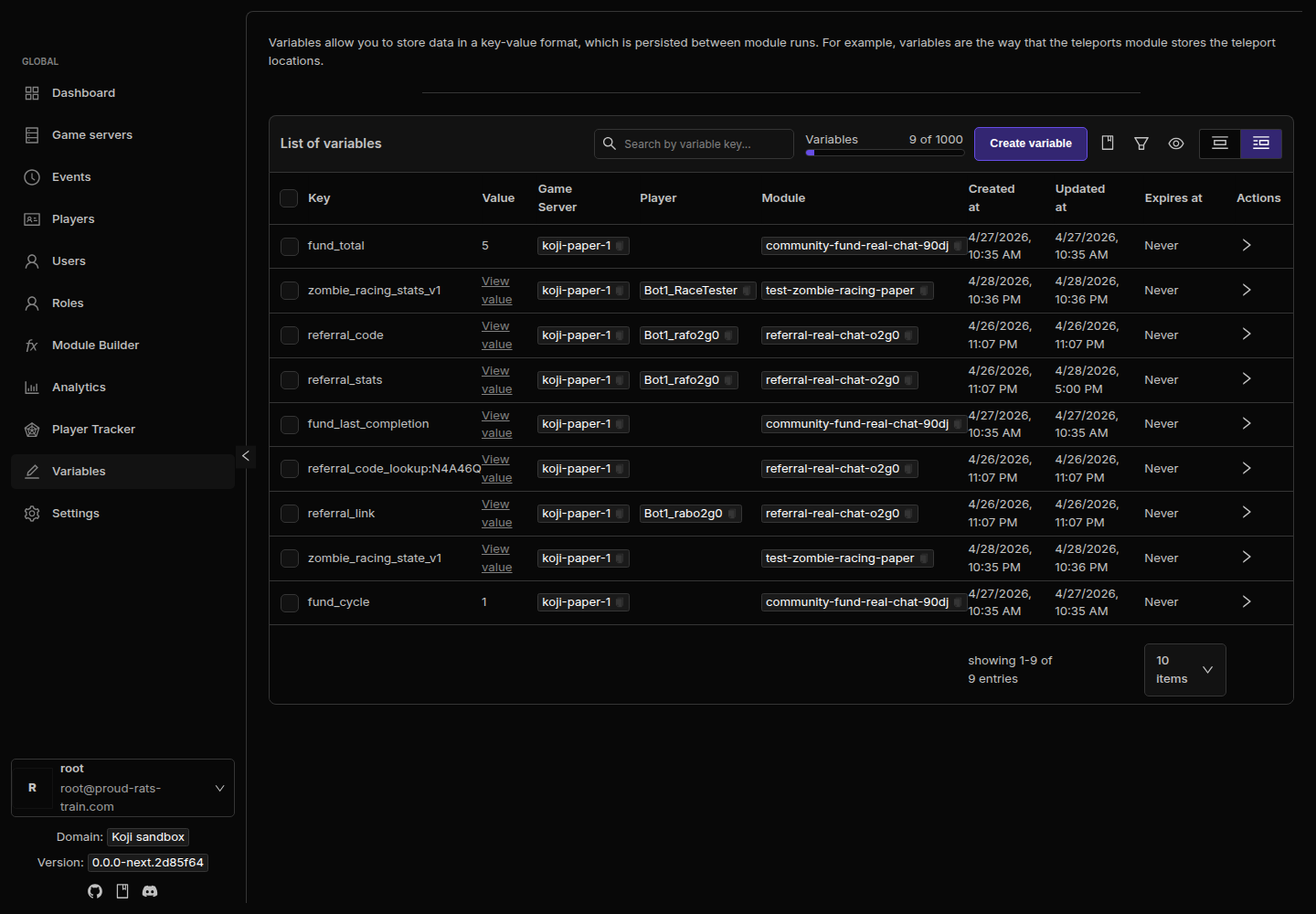Click the Koji sandbox domain badge
The image size is (1316, 914).
pos(148,837)
